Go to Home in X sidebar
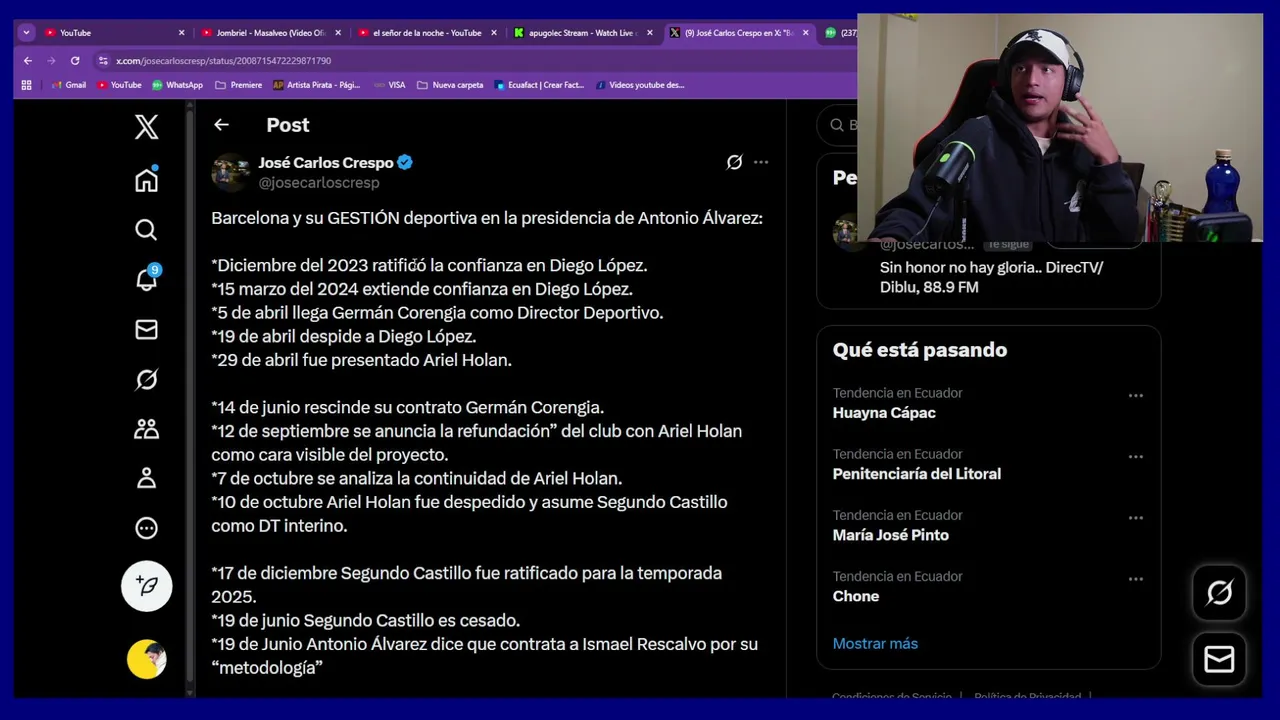 (146, 180)
